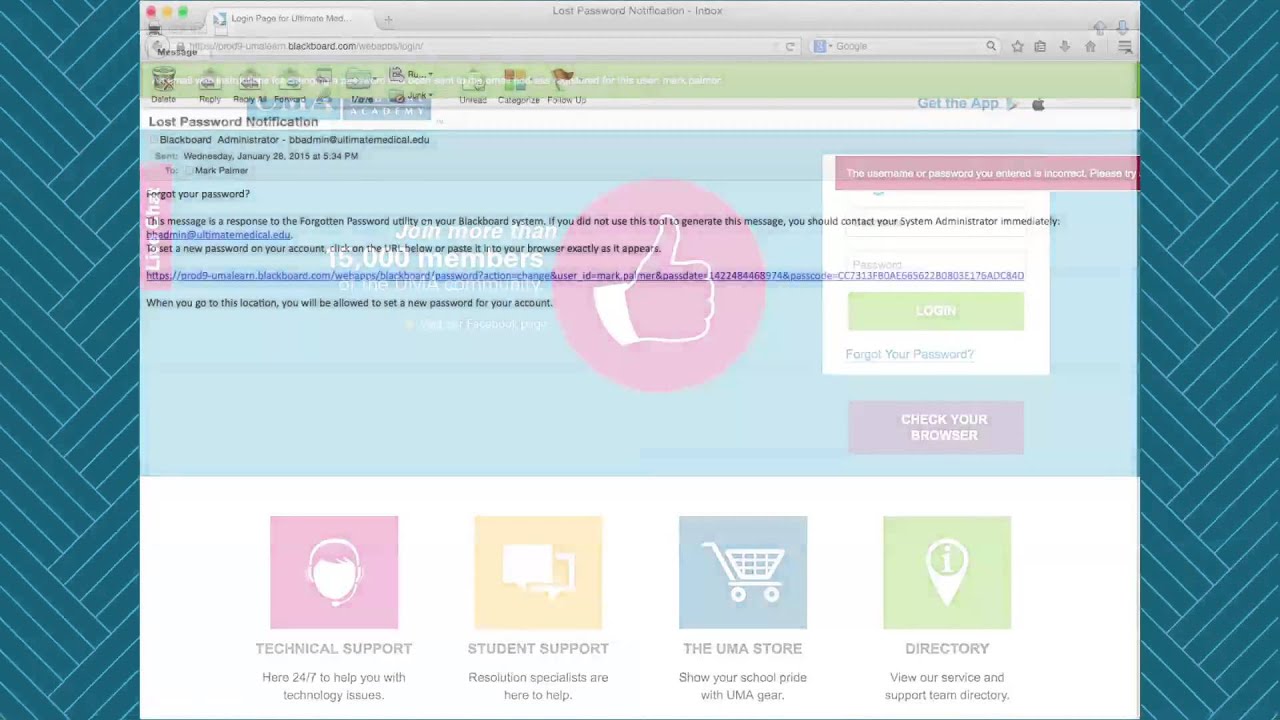Open the Student Support chat icon
1280x720 pixels.
click(x=538, y=573)
